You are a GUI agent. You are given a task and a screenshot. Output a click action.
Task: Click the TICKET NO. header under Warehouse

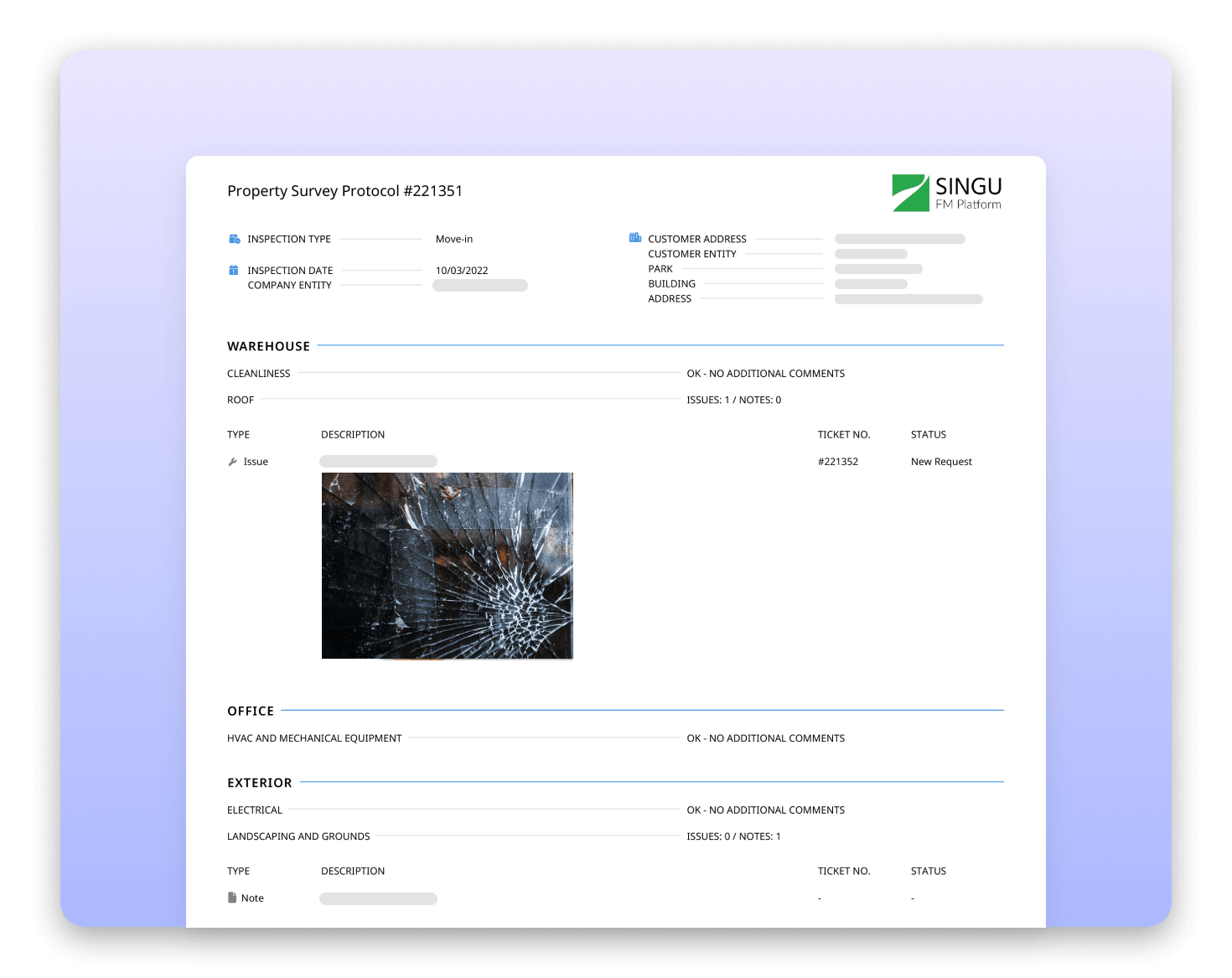click(x=844, y=435)
